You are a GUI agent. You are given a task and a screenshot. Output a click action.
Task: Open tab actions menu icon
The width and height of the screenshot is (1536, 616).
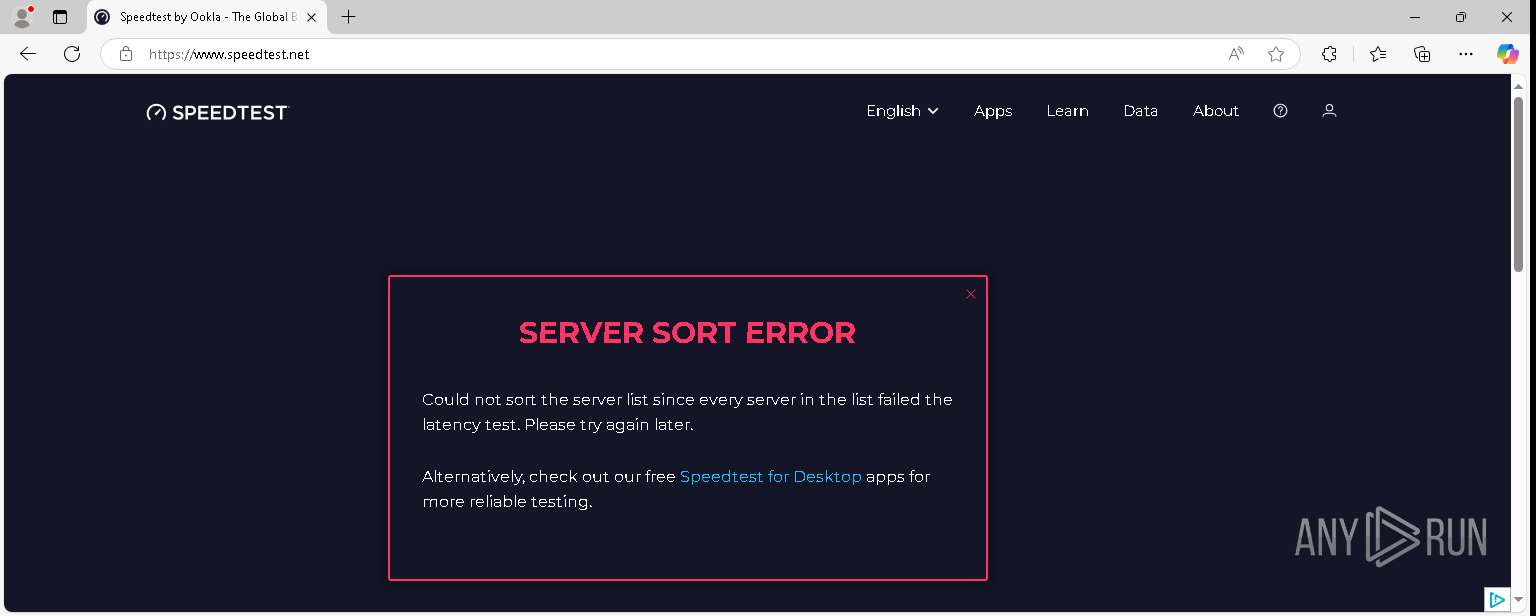[x=60, y=17]
